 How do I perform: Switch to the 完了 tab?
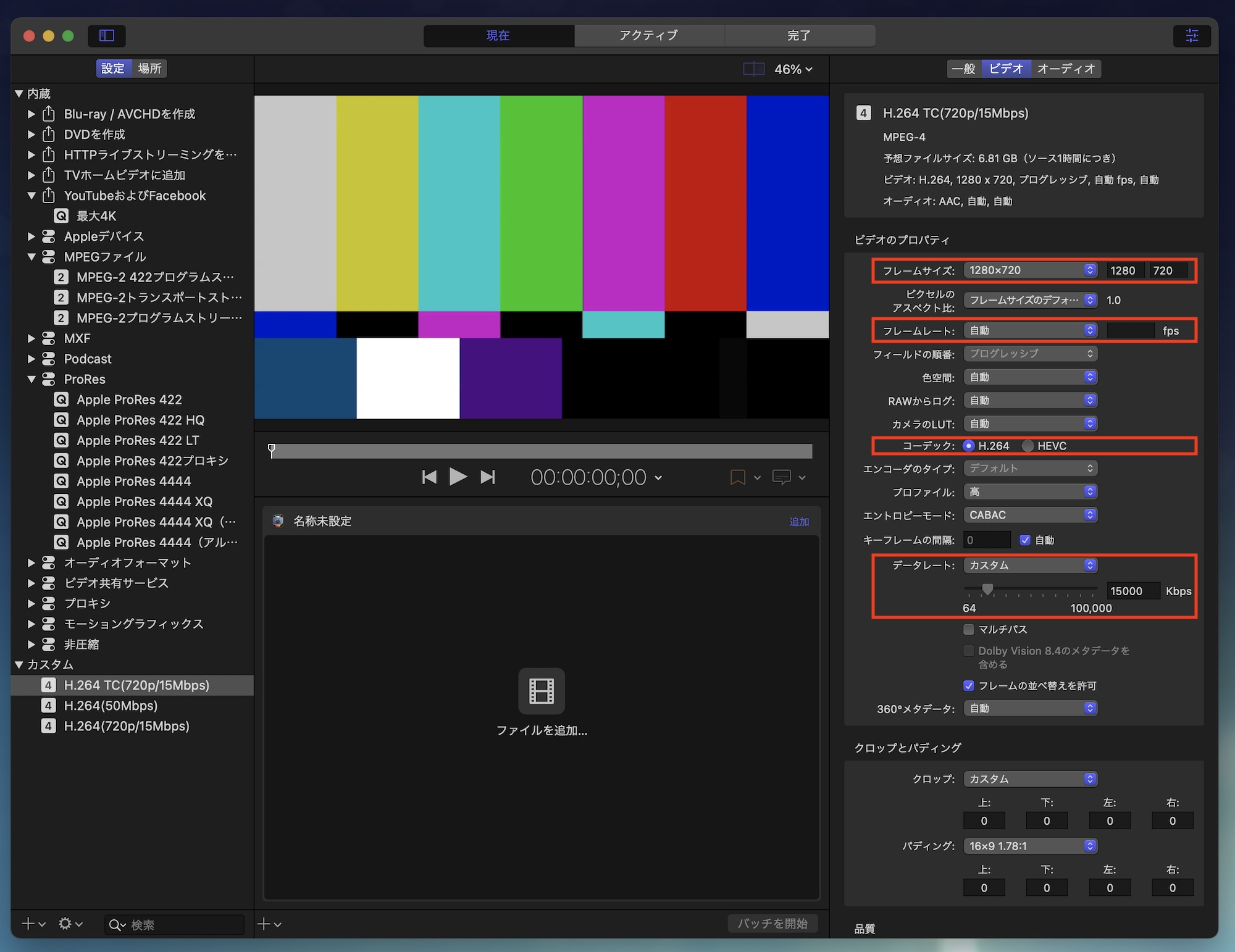[799, 36]
